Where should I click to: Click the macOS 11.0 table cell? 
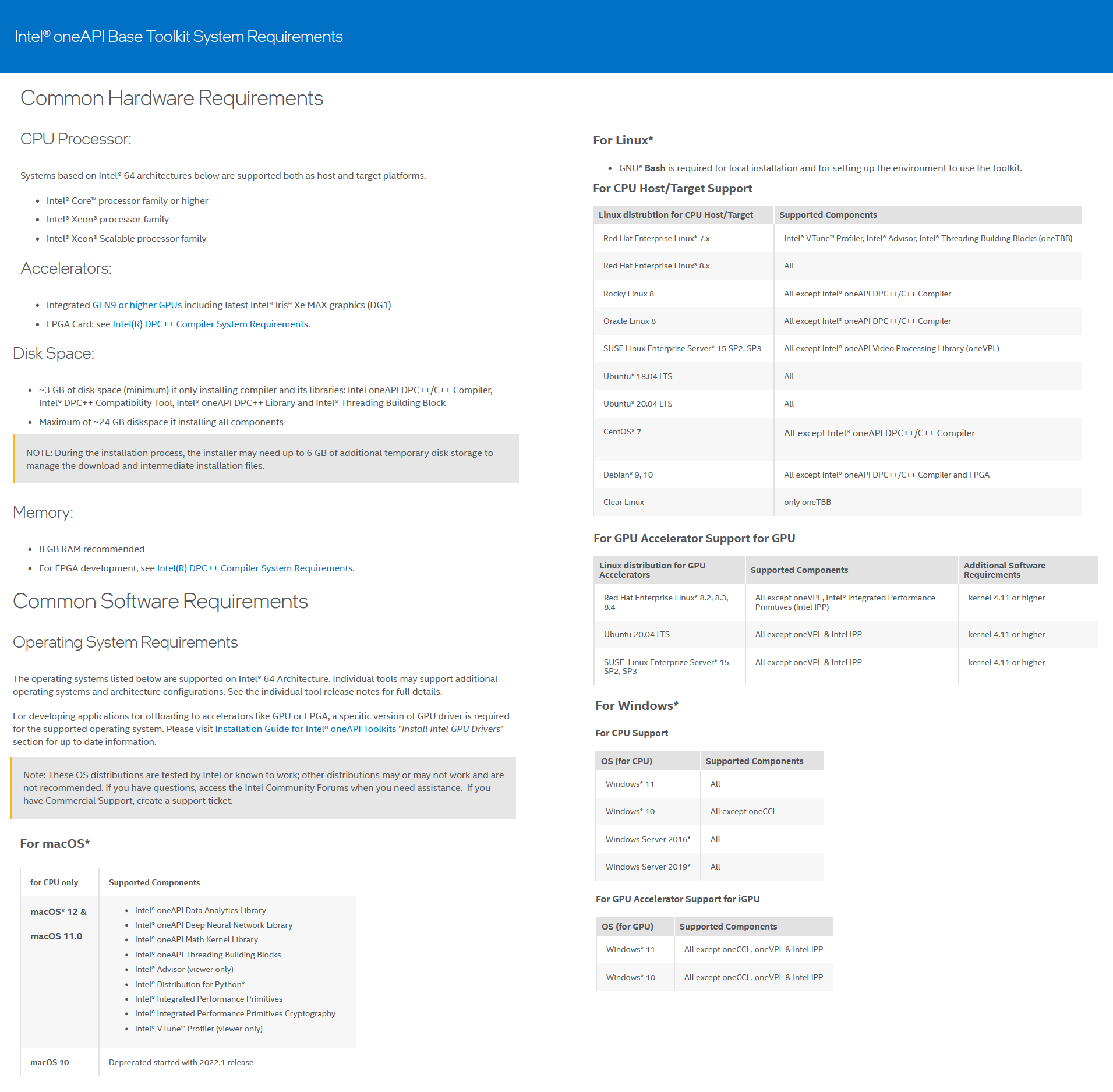click(56, 936)
